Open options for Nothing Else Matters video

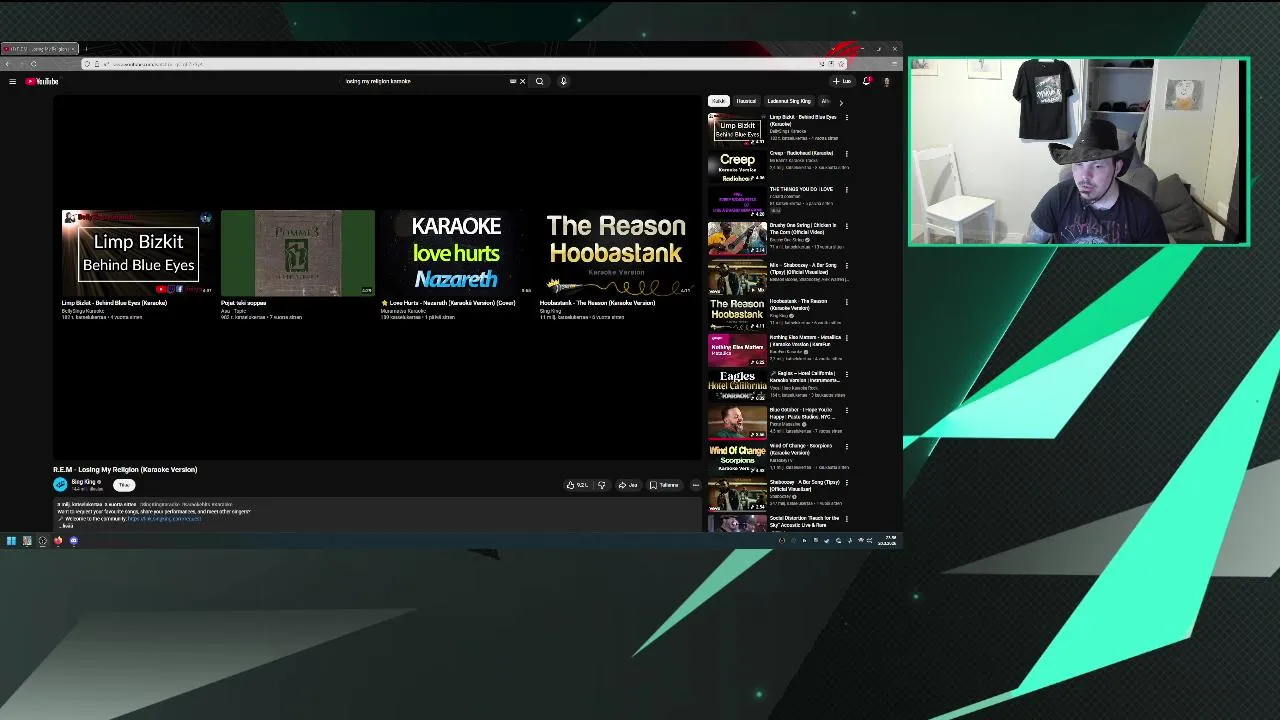(x=846, y=337)
